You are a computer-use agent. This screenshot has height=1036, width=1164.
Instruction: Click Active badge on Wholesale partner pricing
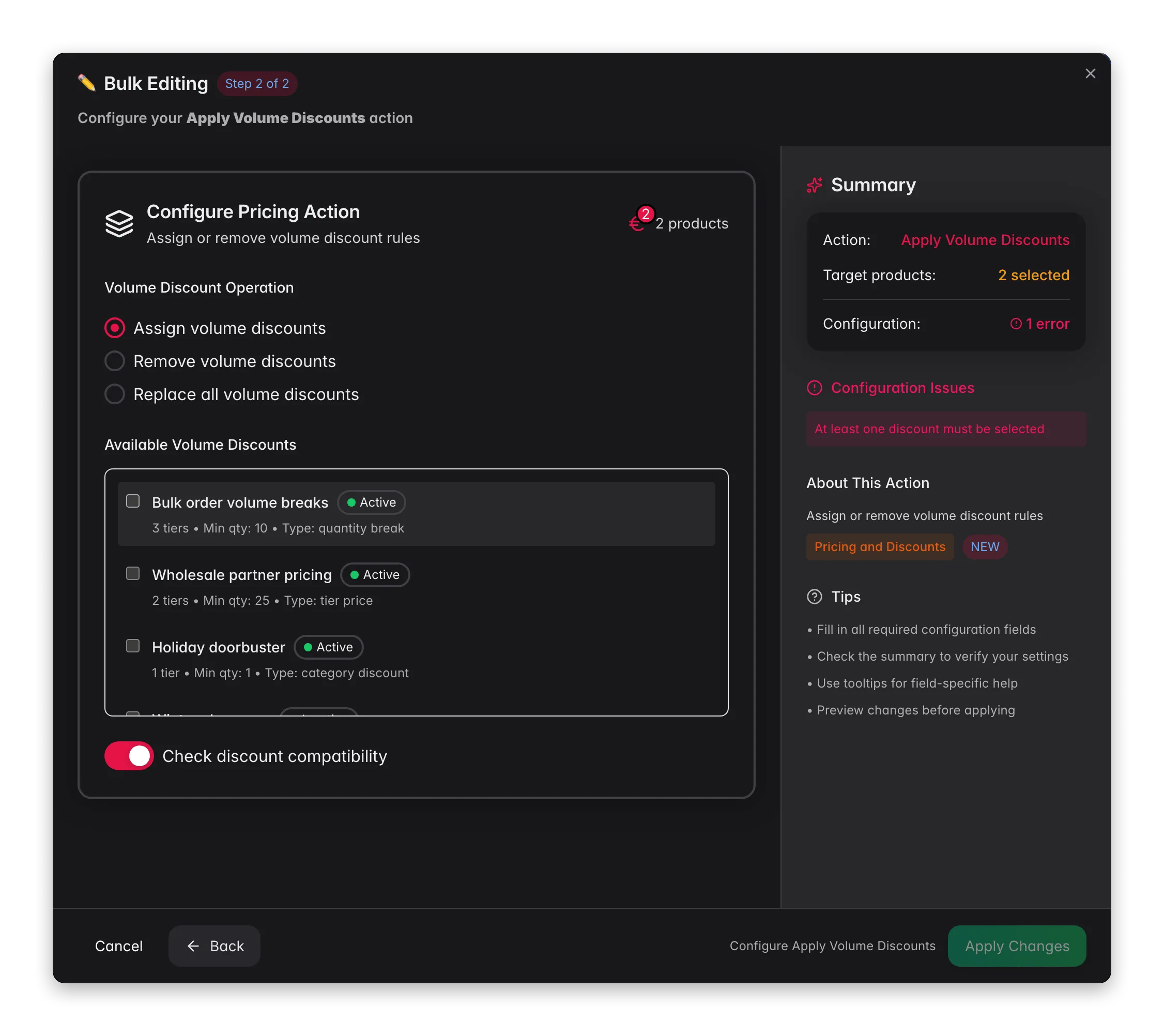(x=375, y=575)
